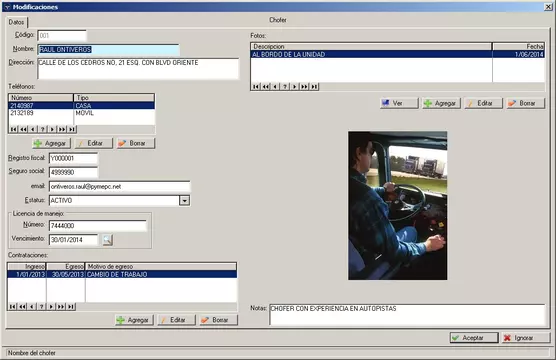556x360 pixels.
Task: Click the Registro fiscal field
Action: [x=73, y=159]
